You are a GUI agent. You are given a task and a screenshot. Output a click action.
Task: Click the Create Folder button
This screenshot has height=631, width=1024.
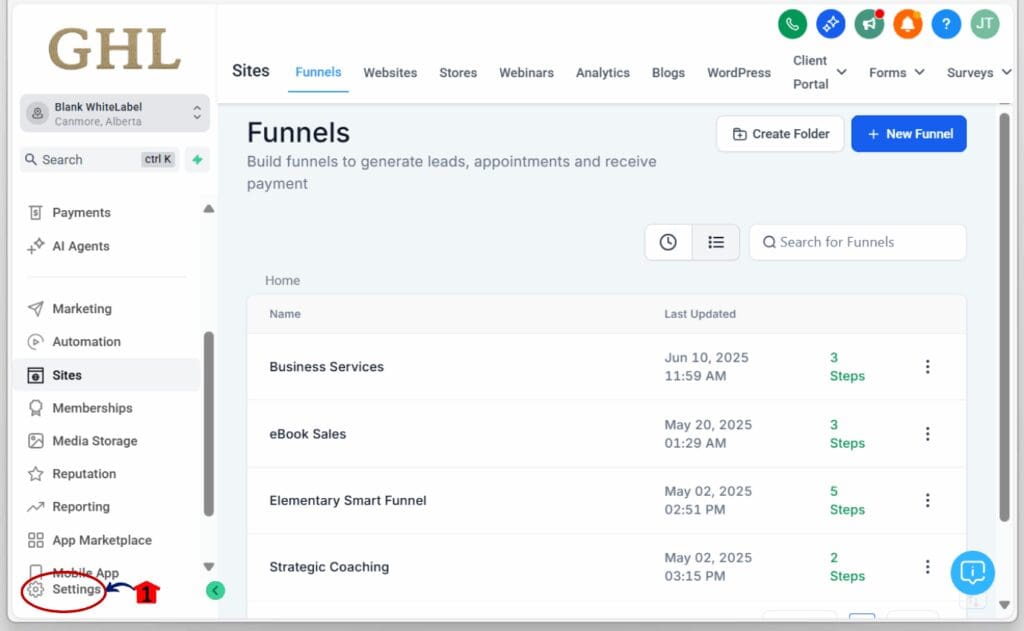(780, 134)
